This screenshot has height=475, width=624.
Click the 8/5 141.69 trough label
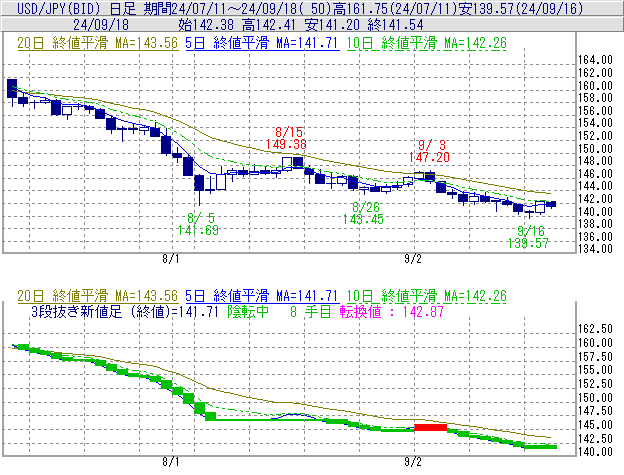pyautogui.click(x=198, y=224)
